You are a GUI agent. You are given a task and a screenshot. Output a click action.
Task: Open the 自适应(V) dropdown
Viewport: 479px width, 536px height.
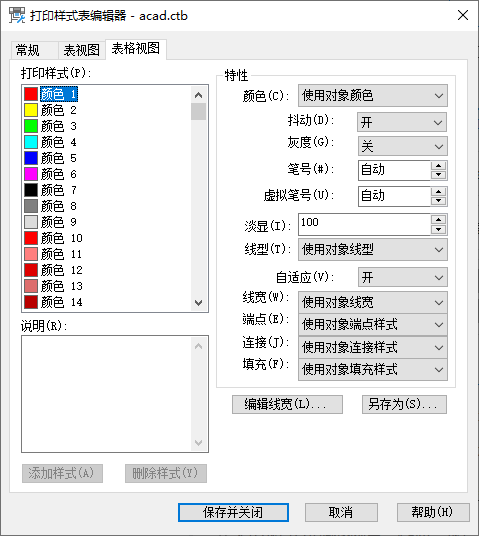pos(403,277)
